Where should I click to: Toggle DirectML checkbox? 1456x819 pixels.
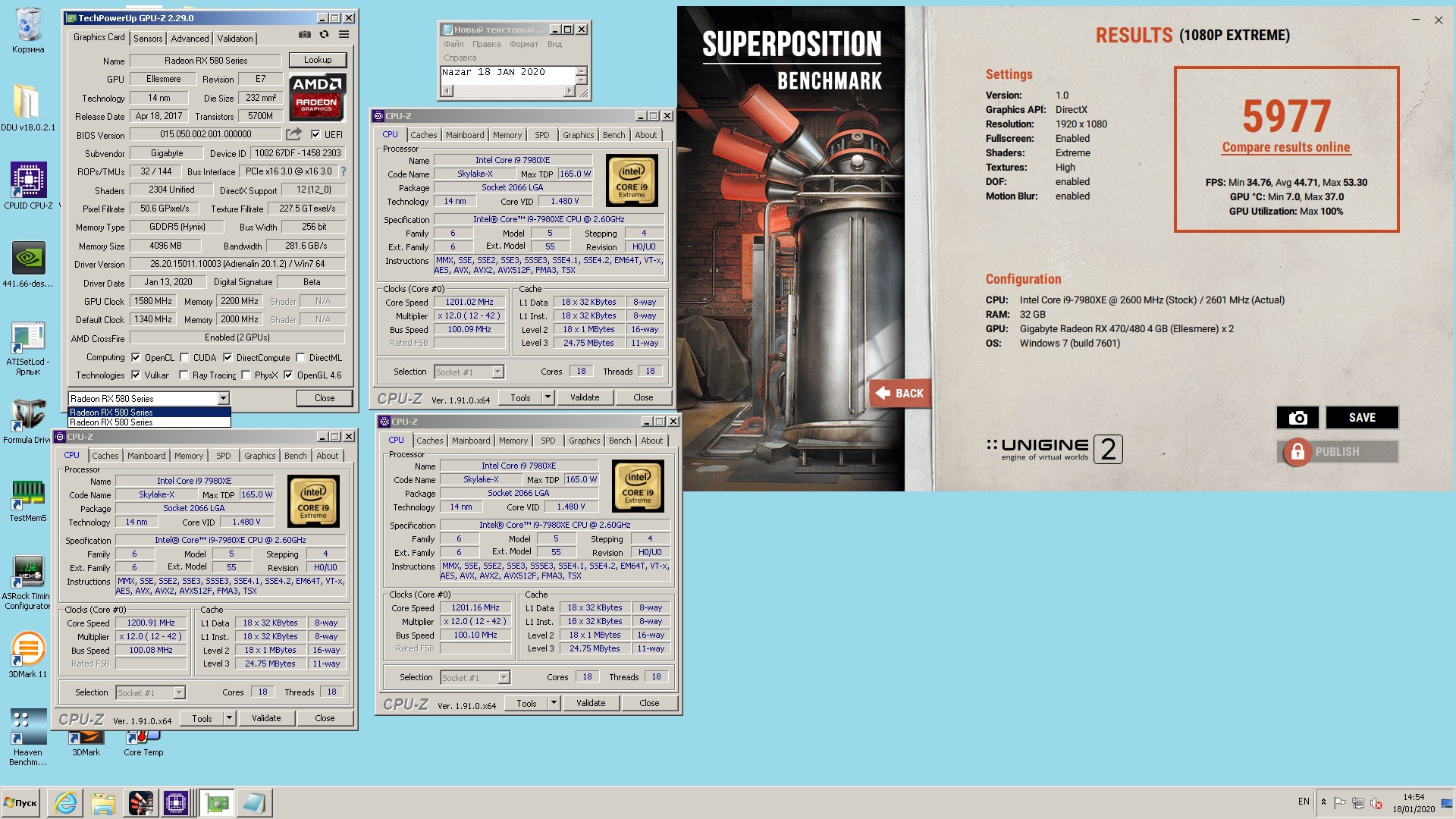pyautogui.click(x=300, y=357)
